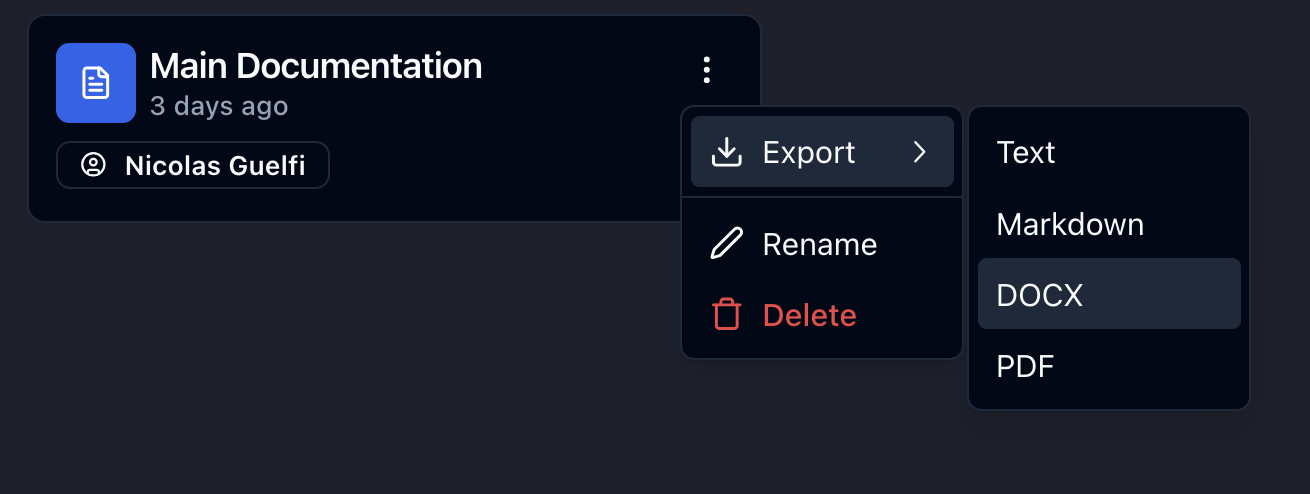Click the red trash can icon
Screen dimensions: 1310x494
tap(726, 315)
